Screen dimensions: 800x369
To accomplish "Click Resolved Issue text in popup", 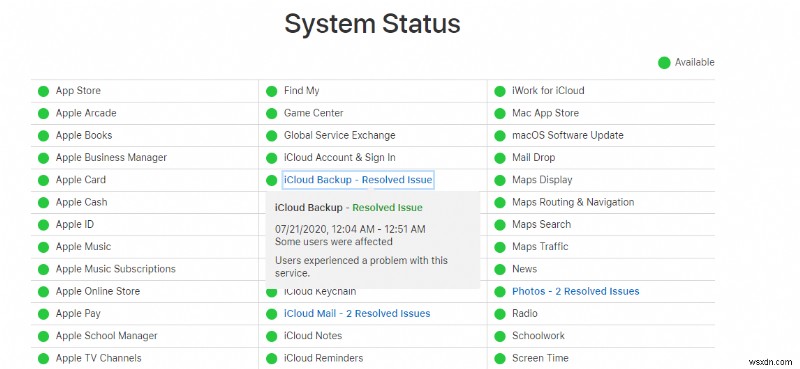I will click(x=387, y=208).
